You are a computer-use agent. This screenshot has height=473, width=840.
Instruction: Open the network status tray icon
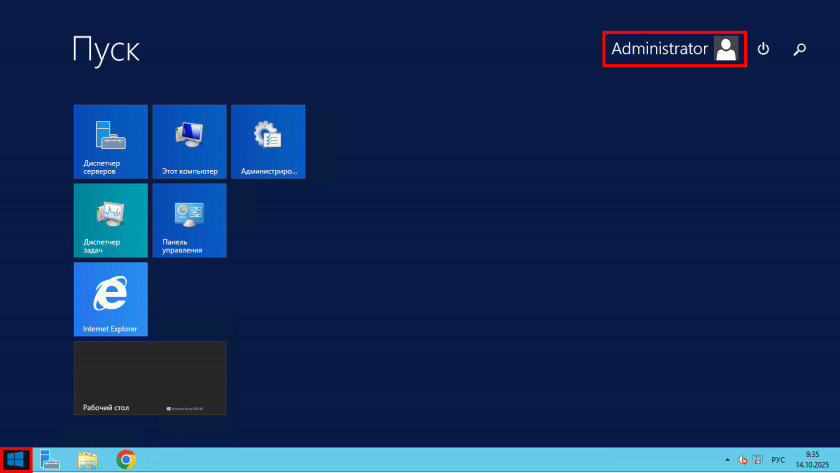pyautogui.click(x=758, y=460)
